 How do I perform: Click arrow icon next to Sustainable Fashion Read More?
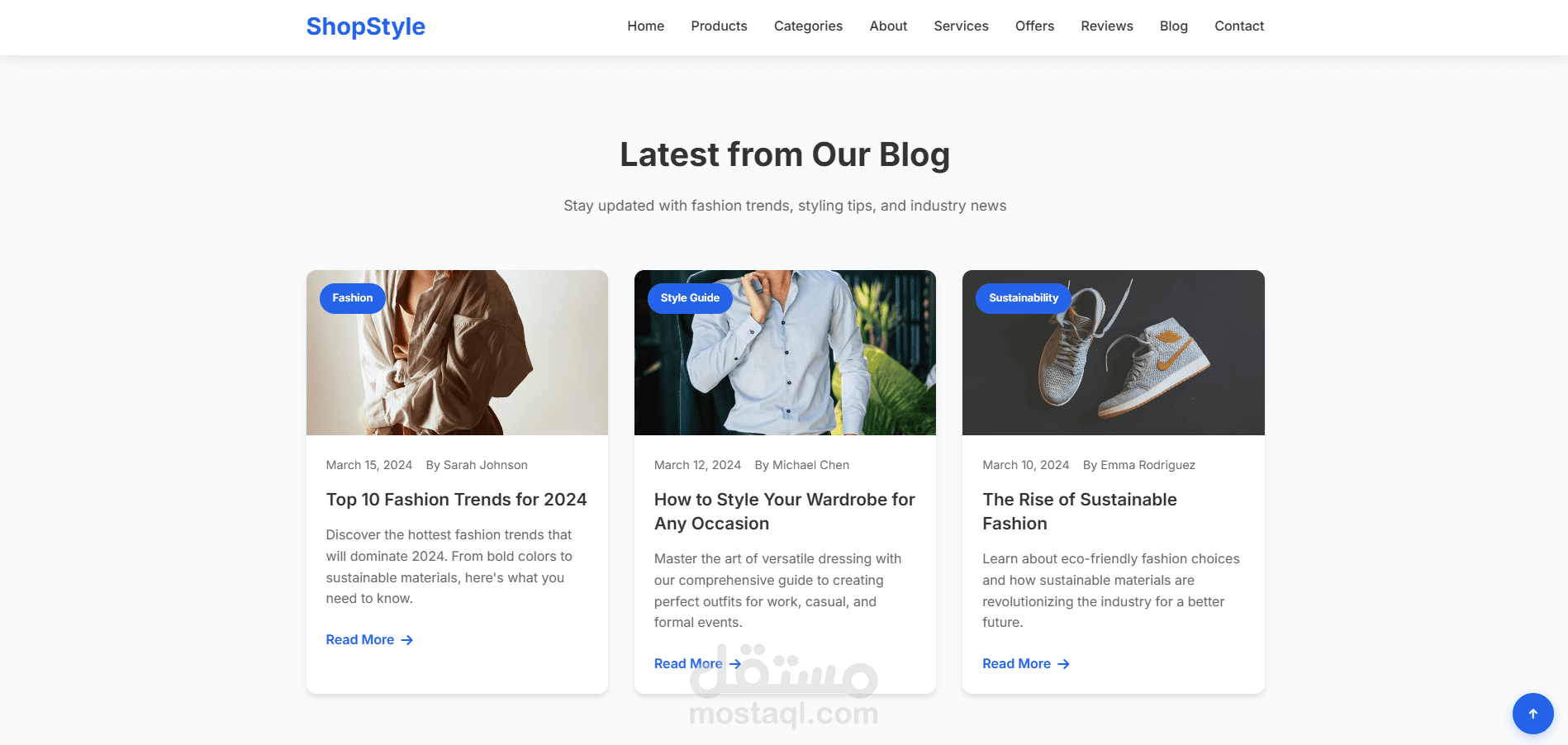coord(1063,664)
